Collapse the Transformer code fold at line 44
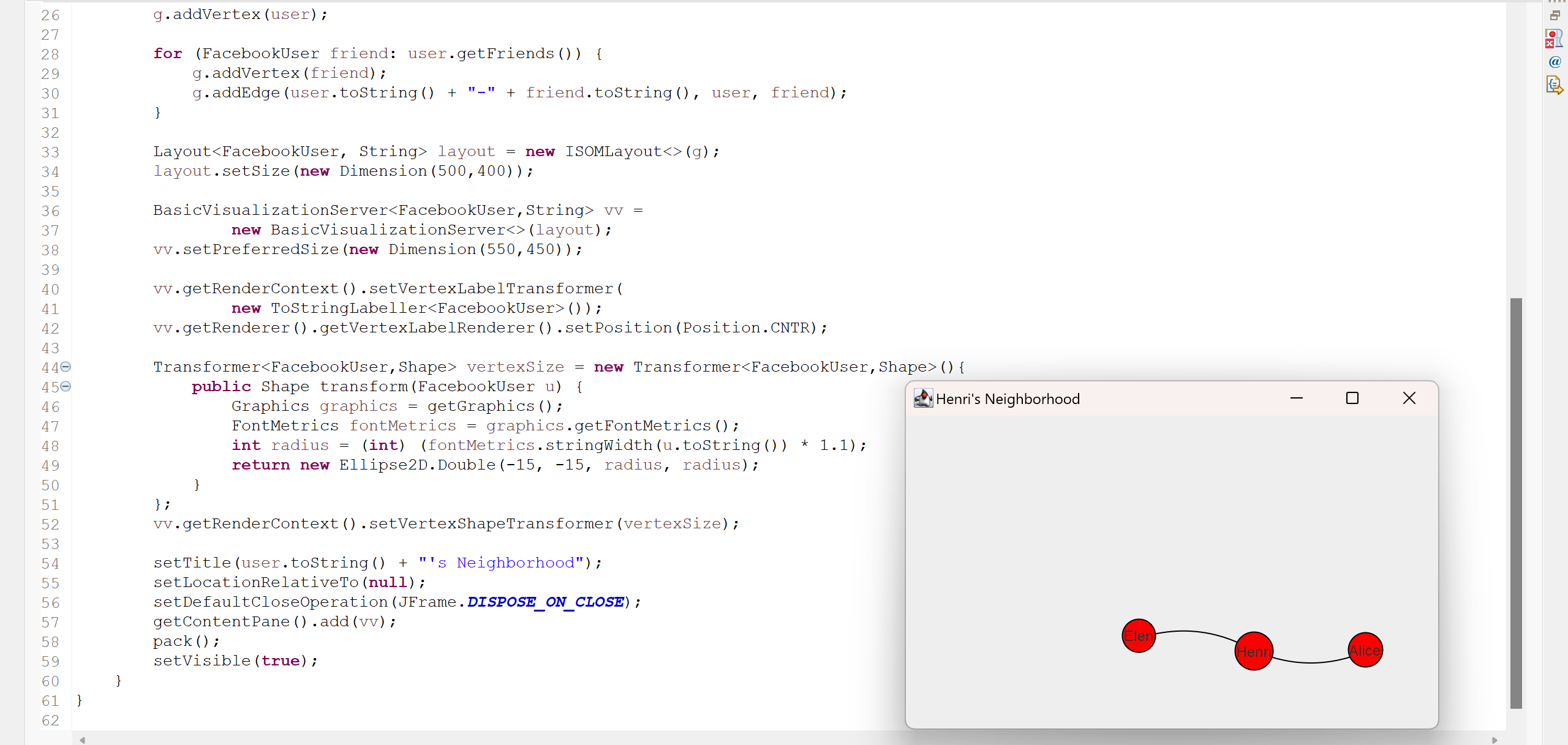Screen dimensions: 1568x745 click(66, 367)
